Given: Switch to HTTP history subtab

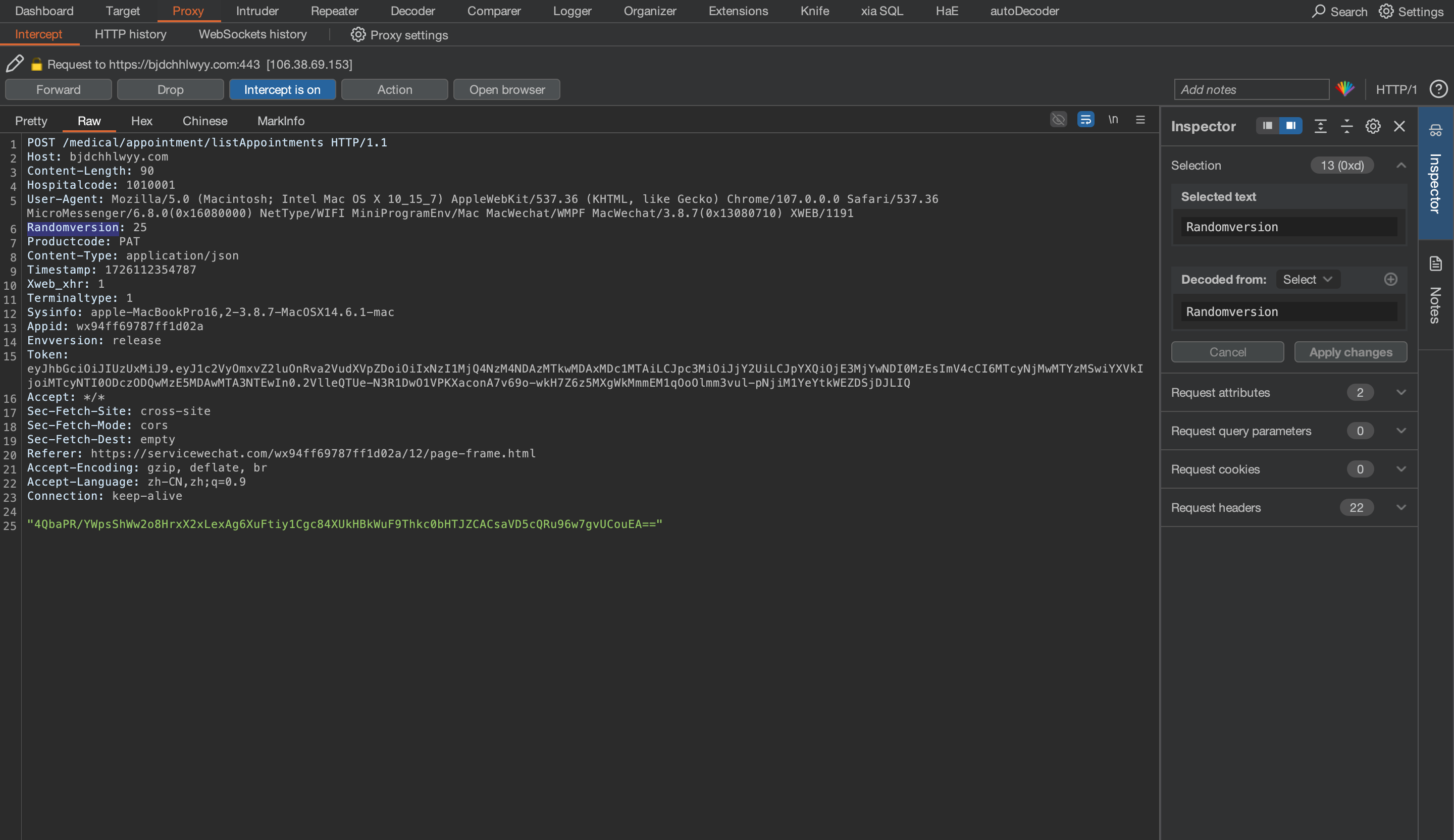Looking at the screenshot, I should pyautogui.click(x=130, y=34).
